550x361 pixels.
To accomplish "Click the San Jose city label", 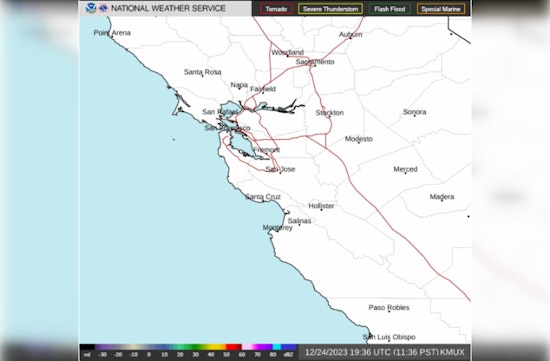I will (280, 169).
